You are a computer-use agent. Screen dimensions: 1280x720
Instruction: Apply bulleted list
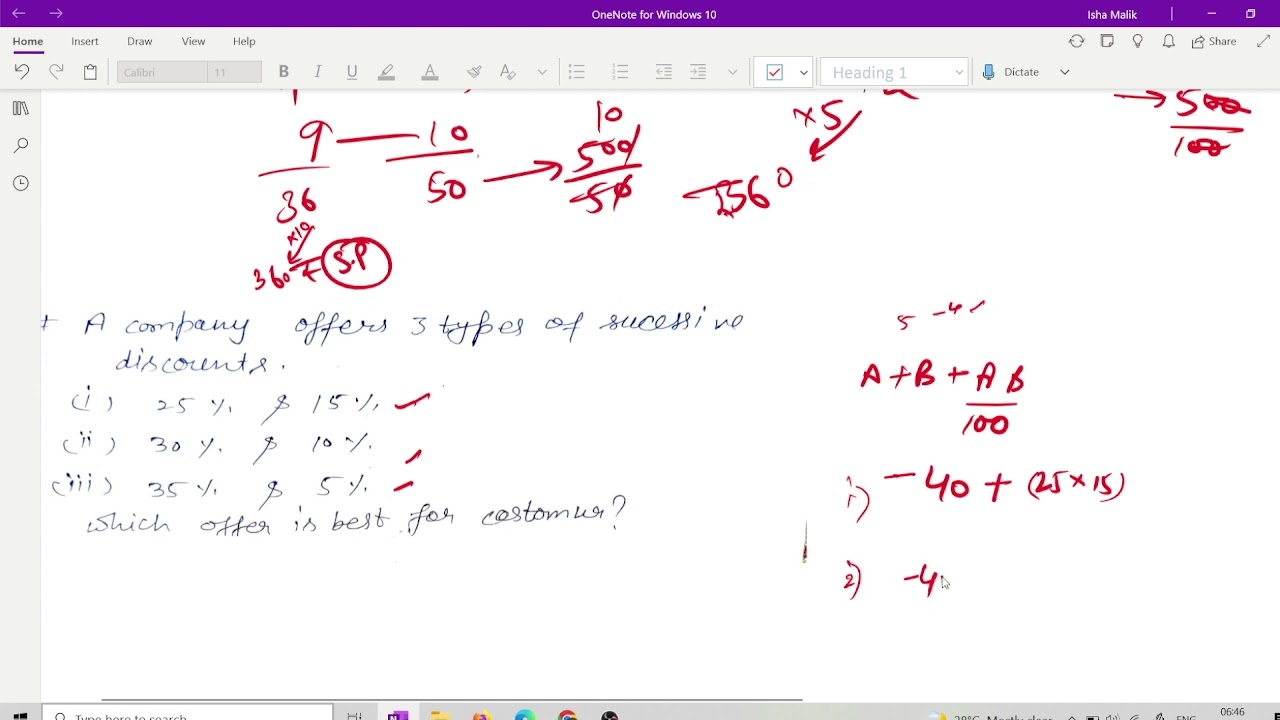tap(576, 72)
